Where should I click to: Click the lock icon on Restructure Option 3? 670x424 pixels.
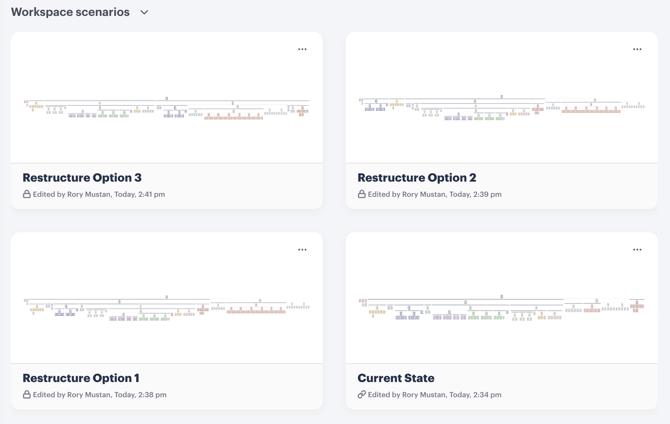pos(26,194)
